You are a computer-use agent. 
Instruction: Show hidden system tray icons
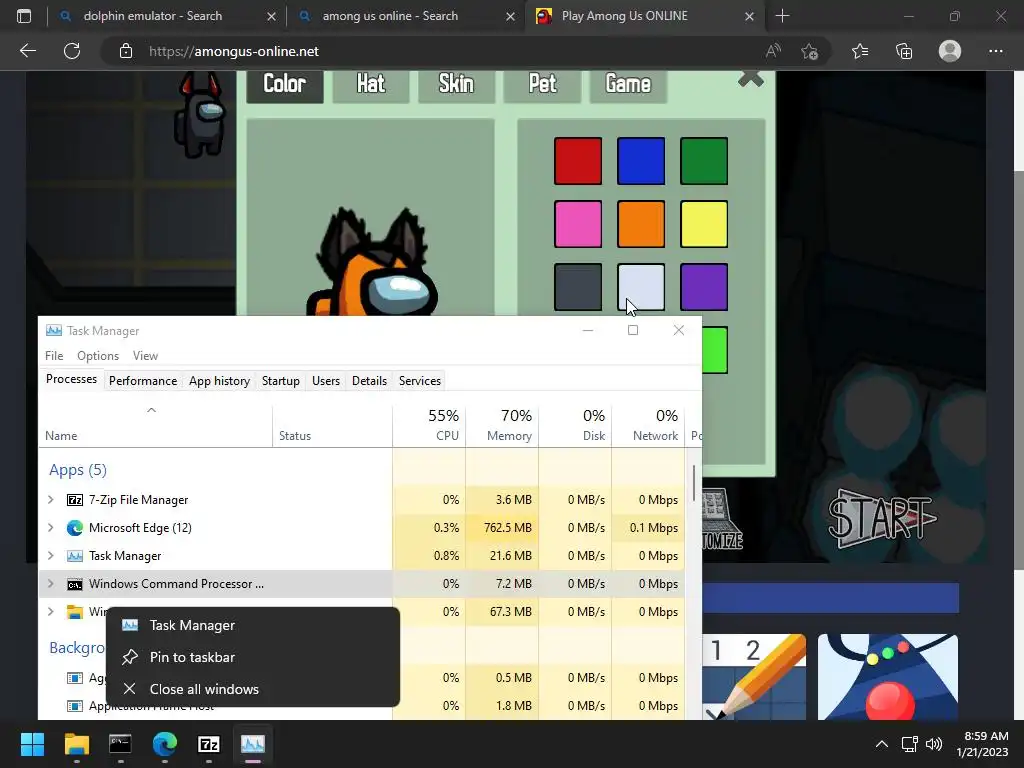pos(882,744)
